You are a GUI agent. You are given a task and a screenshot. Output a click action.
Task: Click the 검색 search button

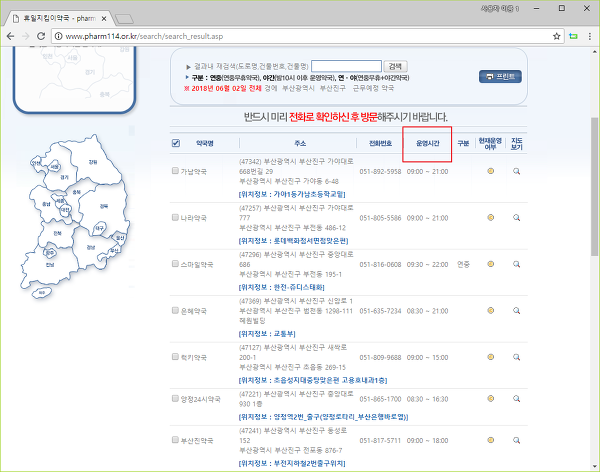pyautogui.click(x=395, y=66)
